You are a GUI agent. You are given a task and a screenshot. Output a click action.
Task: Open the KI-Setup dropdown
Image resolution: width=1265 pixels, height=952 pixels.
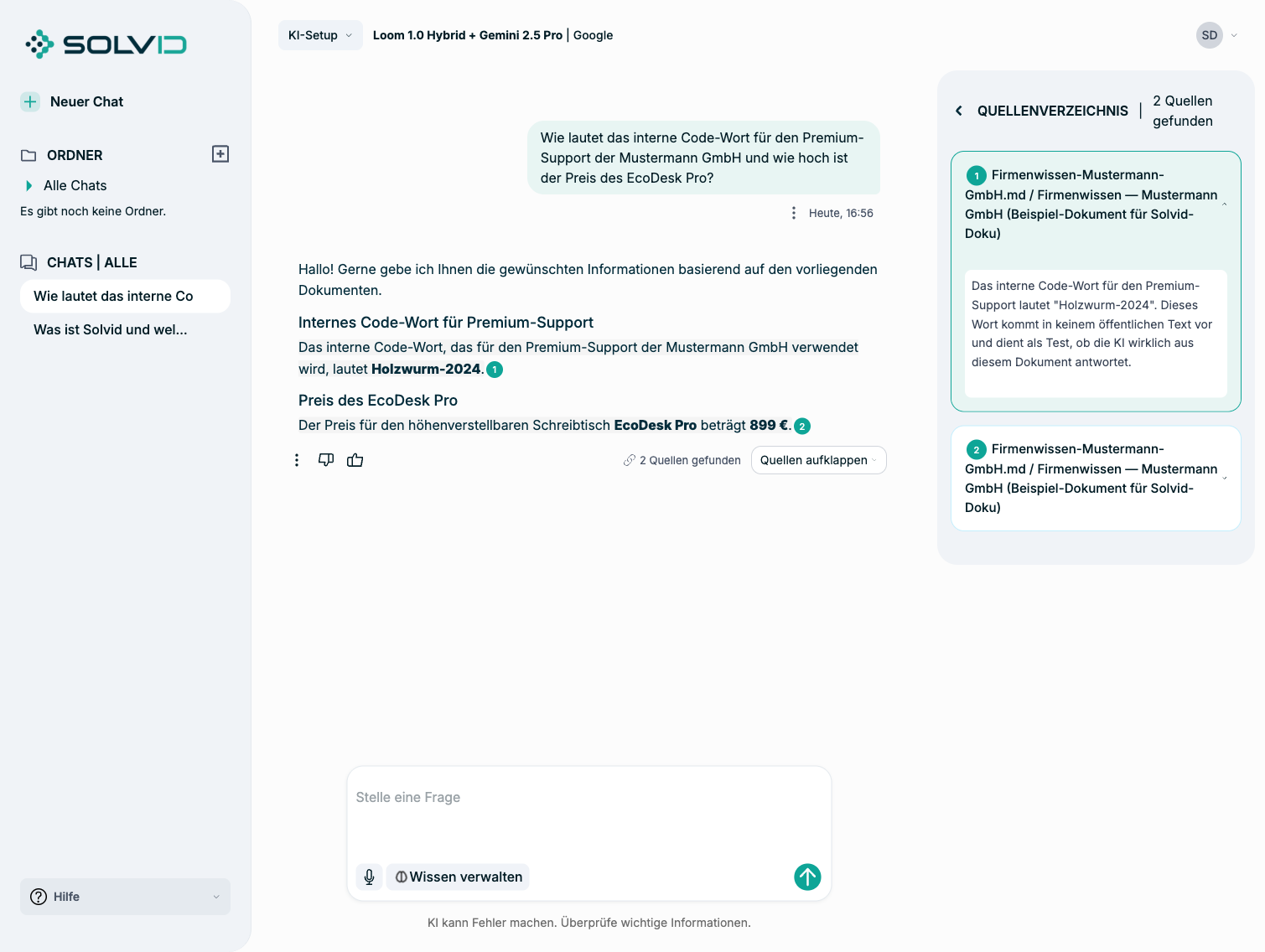[x=320, y=35]
